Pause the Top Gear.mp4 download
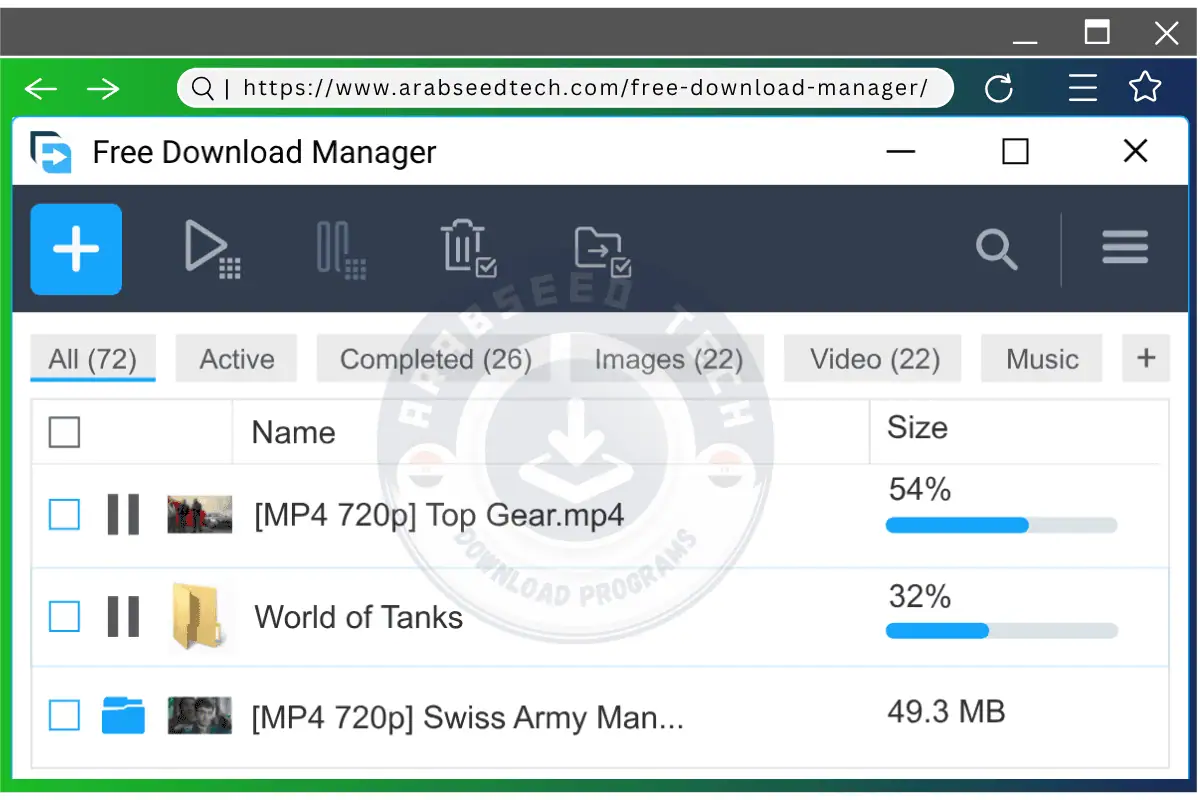 coord(123,515)
